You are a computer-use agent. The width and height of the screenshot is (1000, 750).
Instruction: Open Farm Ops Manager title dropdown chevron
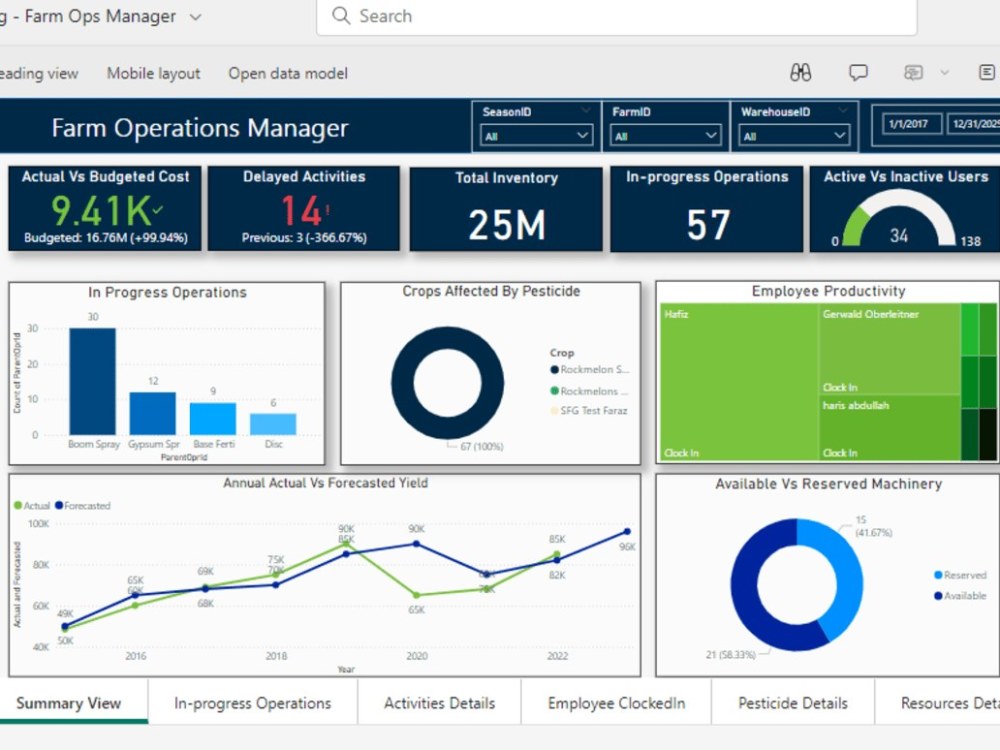pos(196,17)
